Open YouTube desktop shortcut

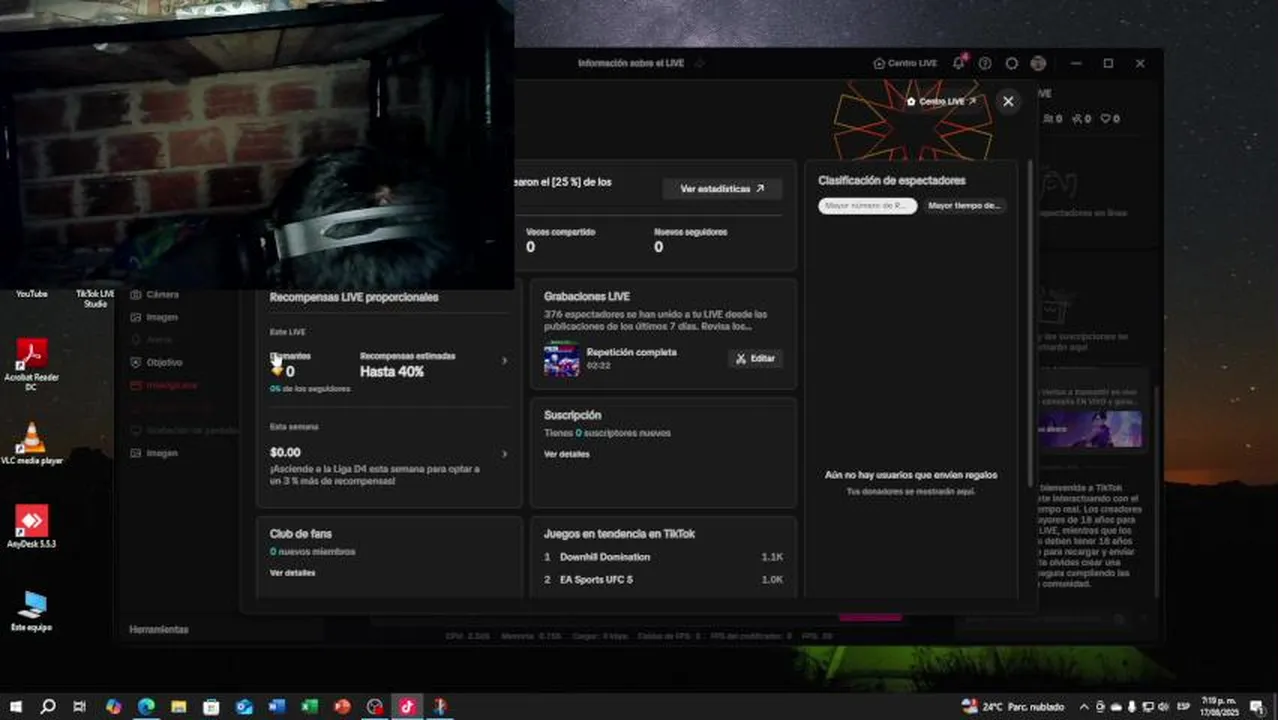[31, 294]
